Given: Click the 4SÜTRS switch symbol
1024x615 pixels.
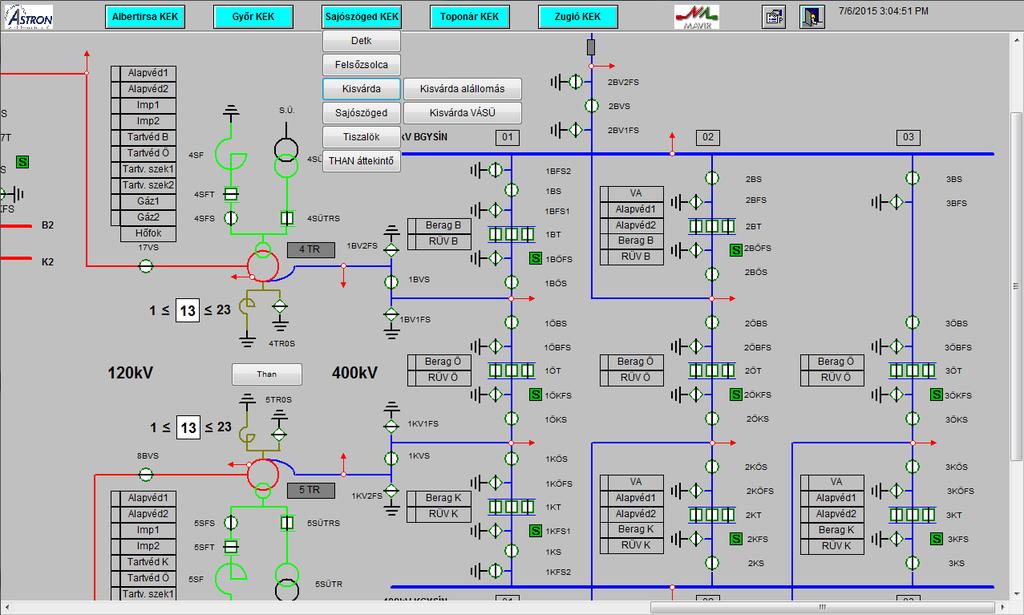Looking at the screenshot, I should click(x=287, y=218).
